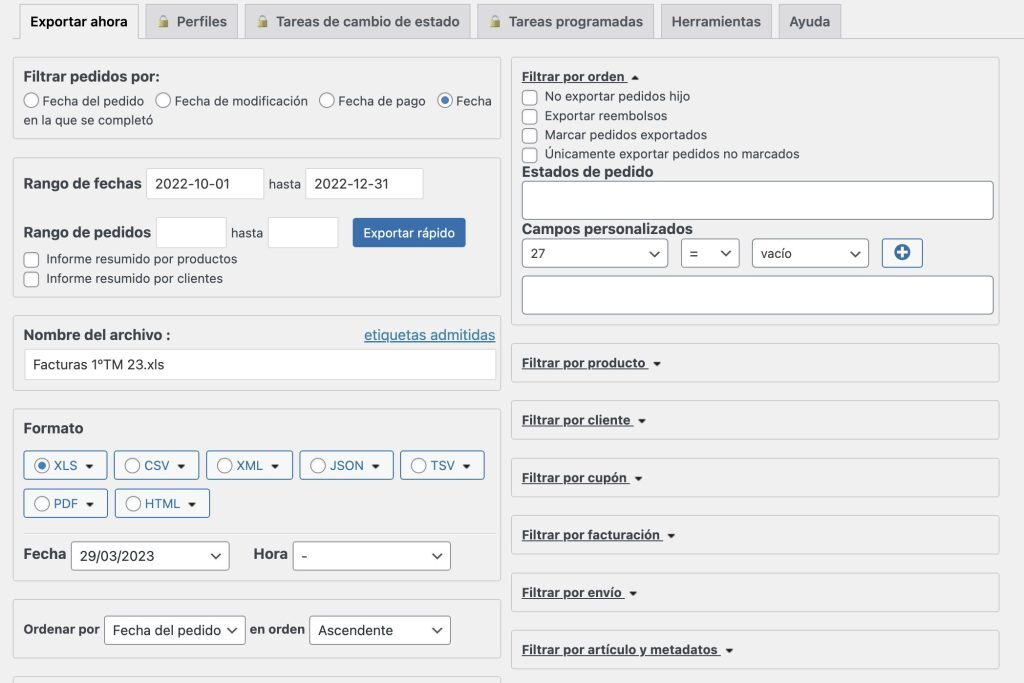
Task: Click the Nombre del archivo text field
Action: point(259,365)
